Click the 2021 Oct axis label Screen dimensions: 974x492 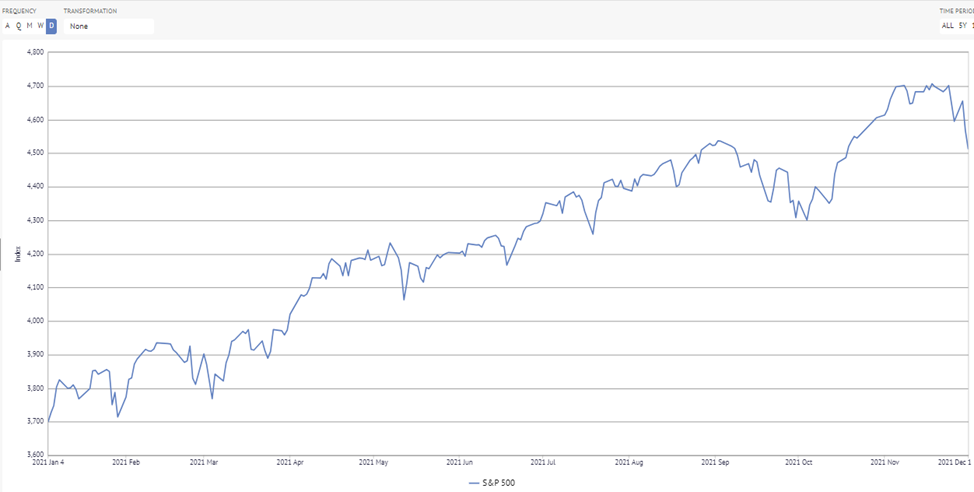point(799,463)
